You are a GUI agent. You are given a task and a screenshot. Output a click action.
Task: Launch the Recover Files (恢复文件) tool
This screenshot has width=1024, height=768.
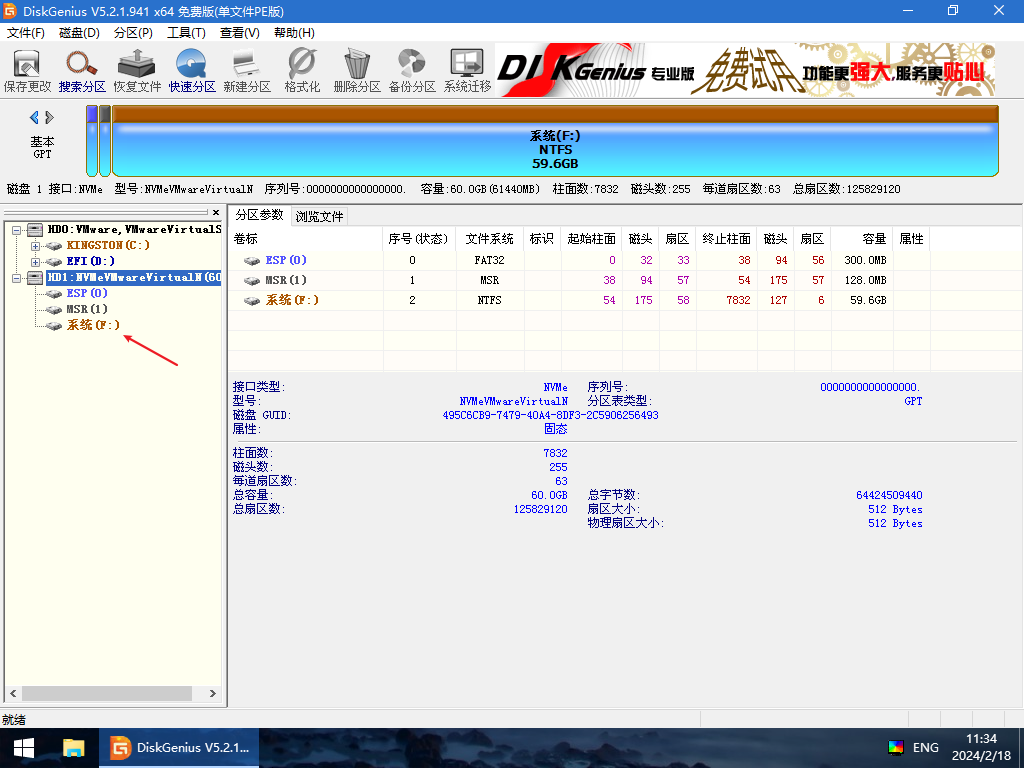(137, 71)
